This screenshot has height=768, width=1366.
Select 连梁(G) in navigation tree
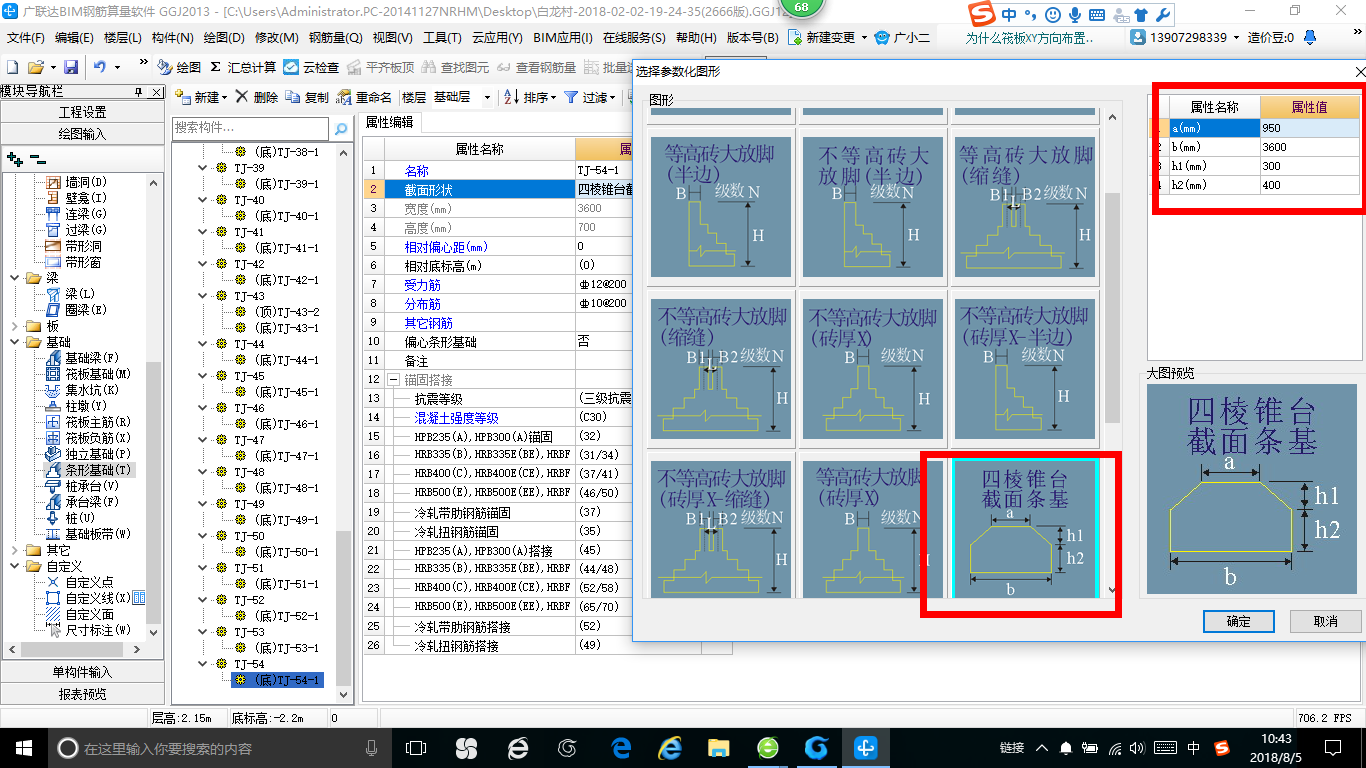(76, 214)
